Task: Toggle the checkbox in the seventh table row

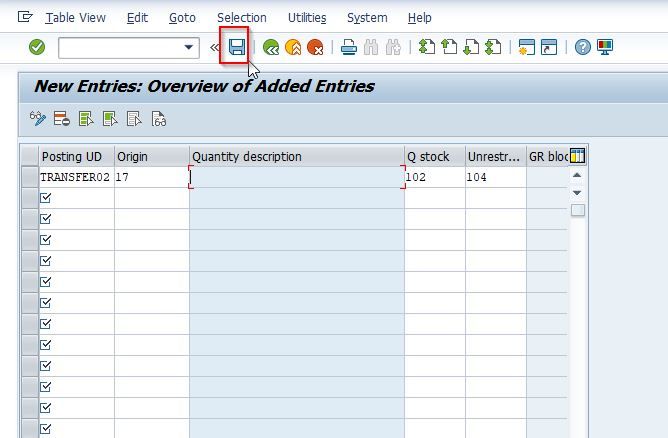Action: (x=46, y=303)
